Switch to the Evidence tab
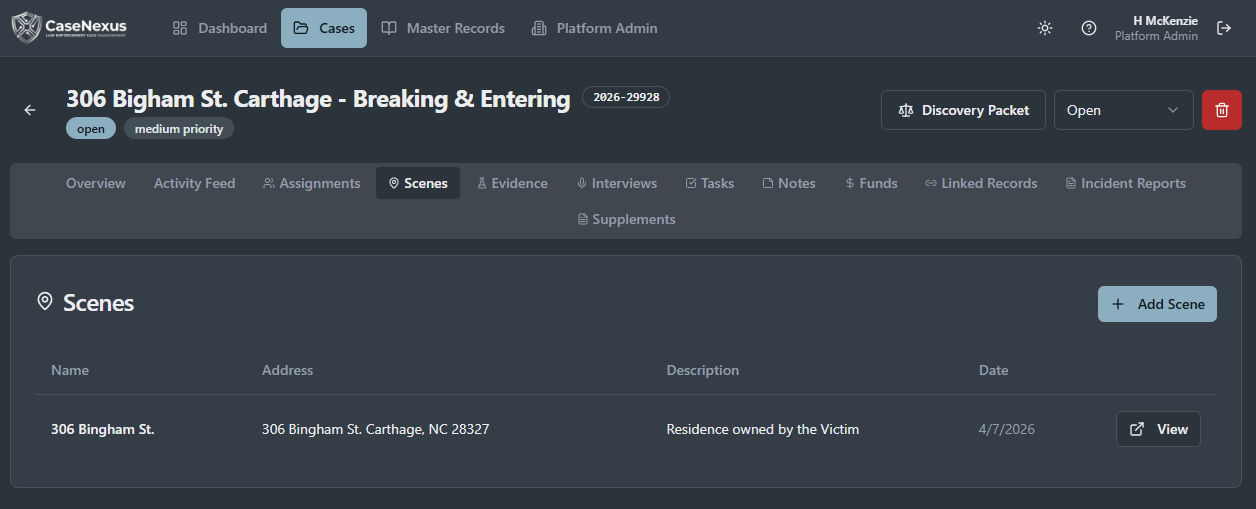Image resolution: width=1256 pixels, height=509 pixels. tap(512, 183)
